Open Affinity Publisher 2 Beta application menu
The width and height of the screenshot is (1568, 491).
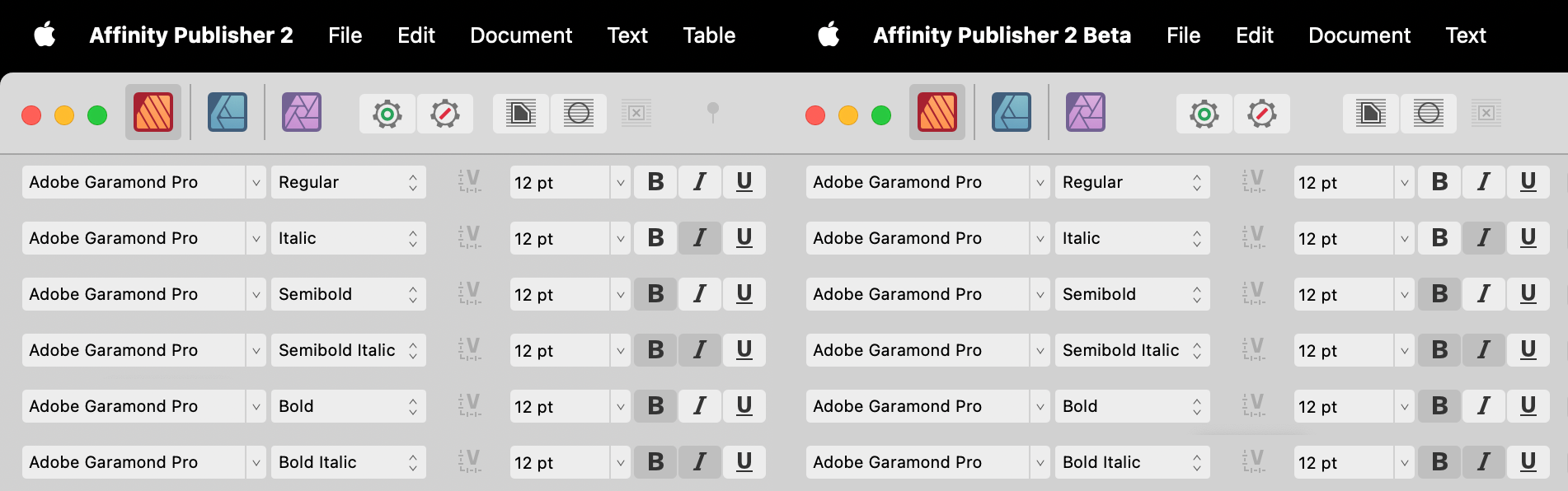click(x=1002, y=35)
